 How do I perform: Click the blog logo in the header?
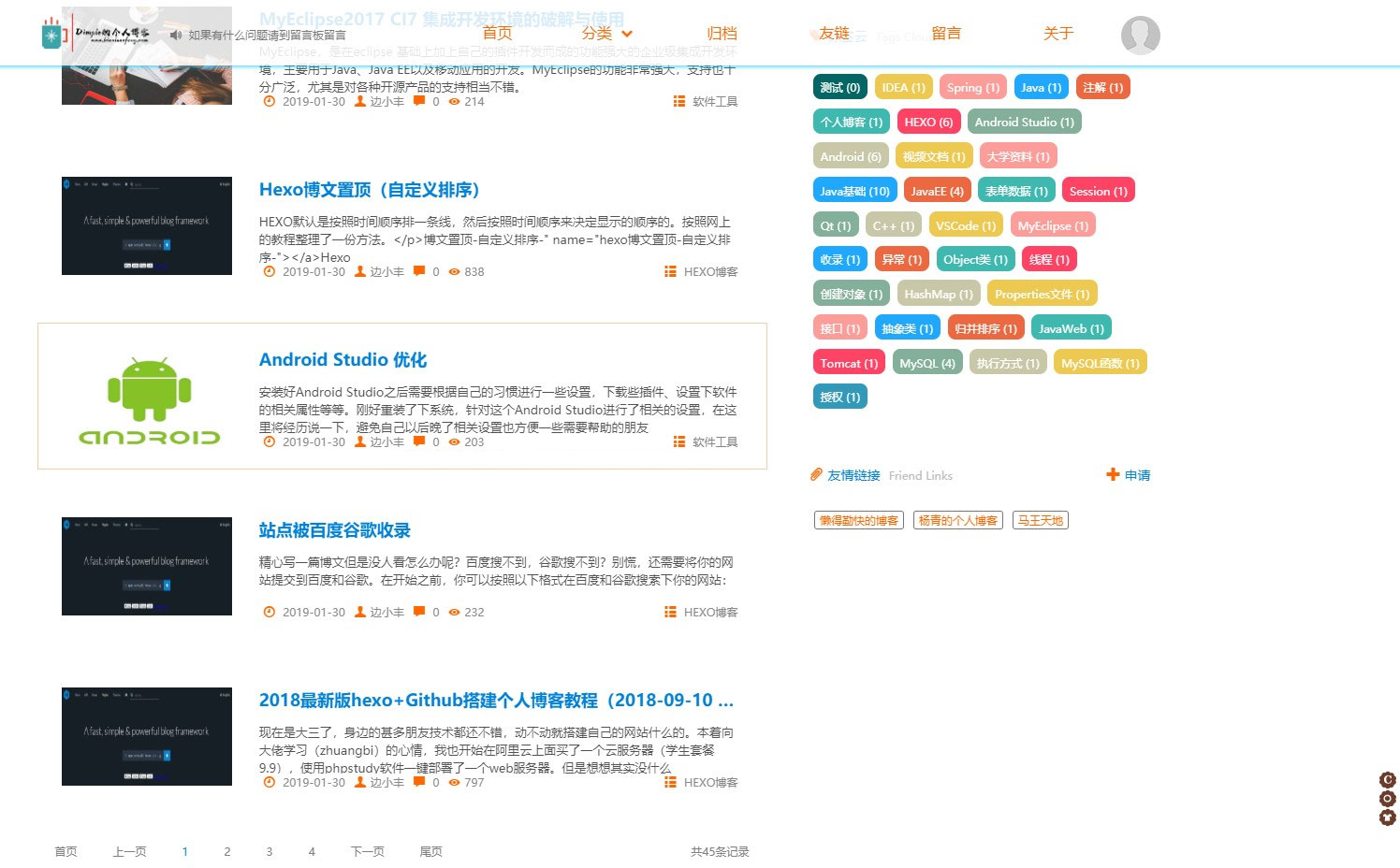[x=95, y=34]
